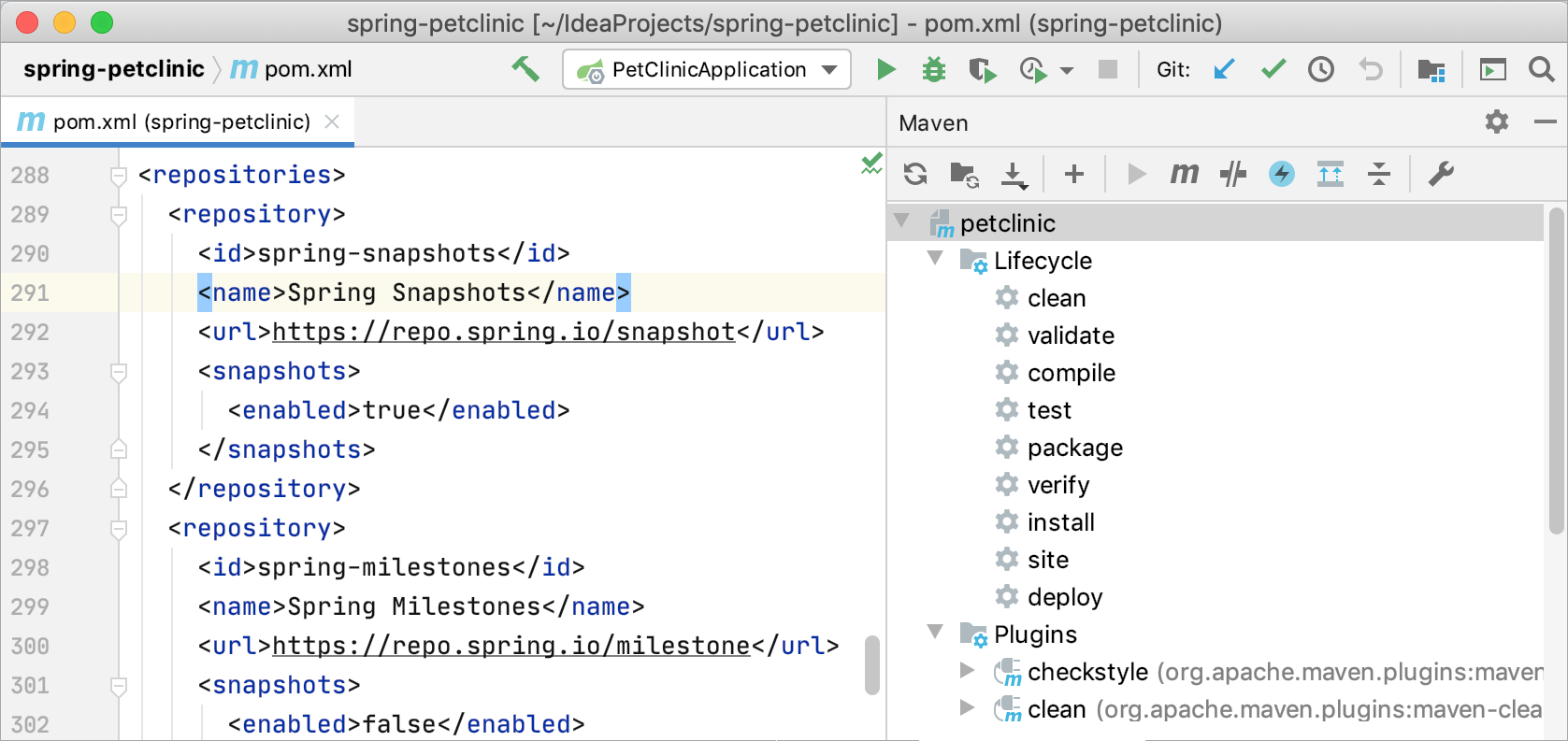Expand the checkstyle plugin node
This screenshot has height=741, width=1568.
pyautogui.click(x=968, y=670)
